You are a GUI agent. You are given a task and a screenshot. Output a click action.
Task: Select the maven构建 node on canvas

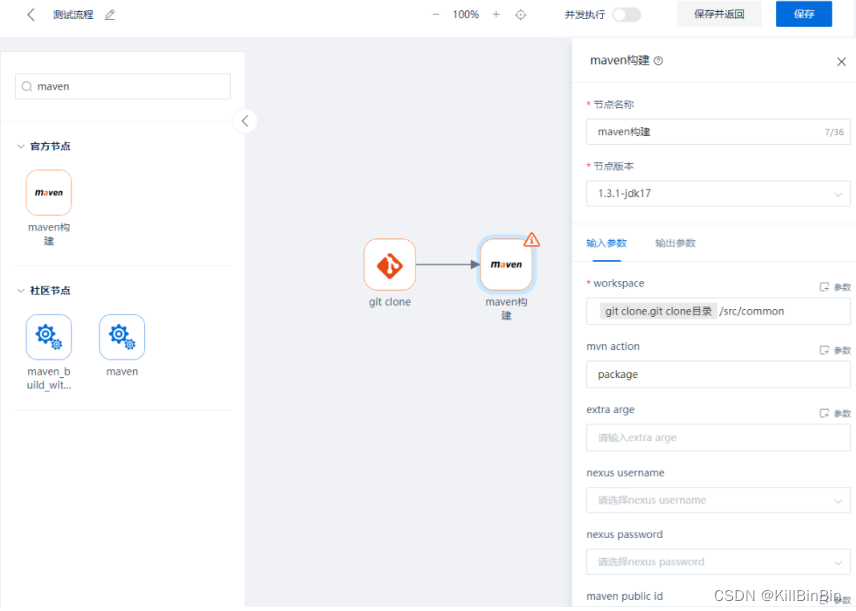(x=507, y=264)
